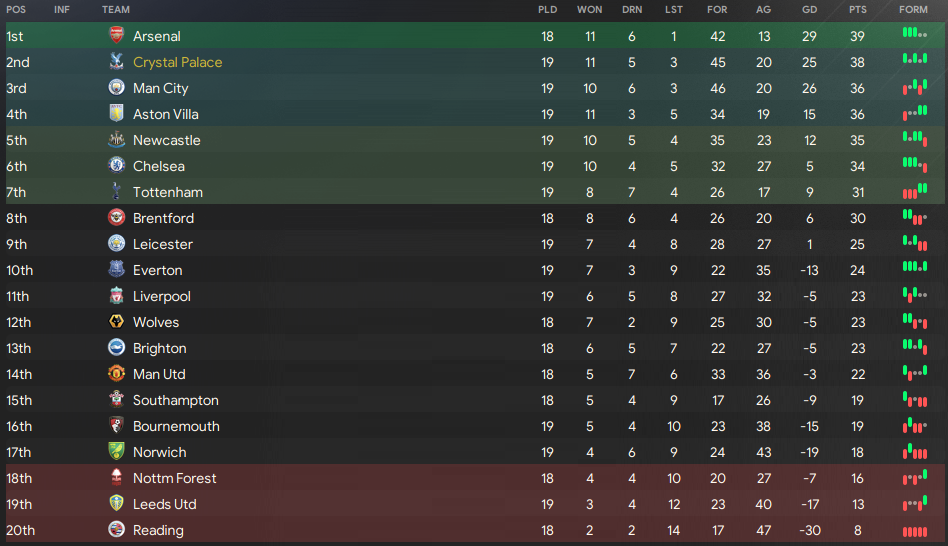Select the 8th place Brentford row

(x=475, y=218)
